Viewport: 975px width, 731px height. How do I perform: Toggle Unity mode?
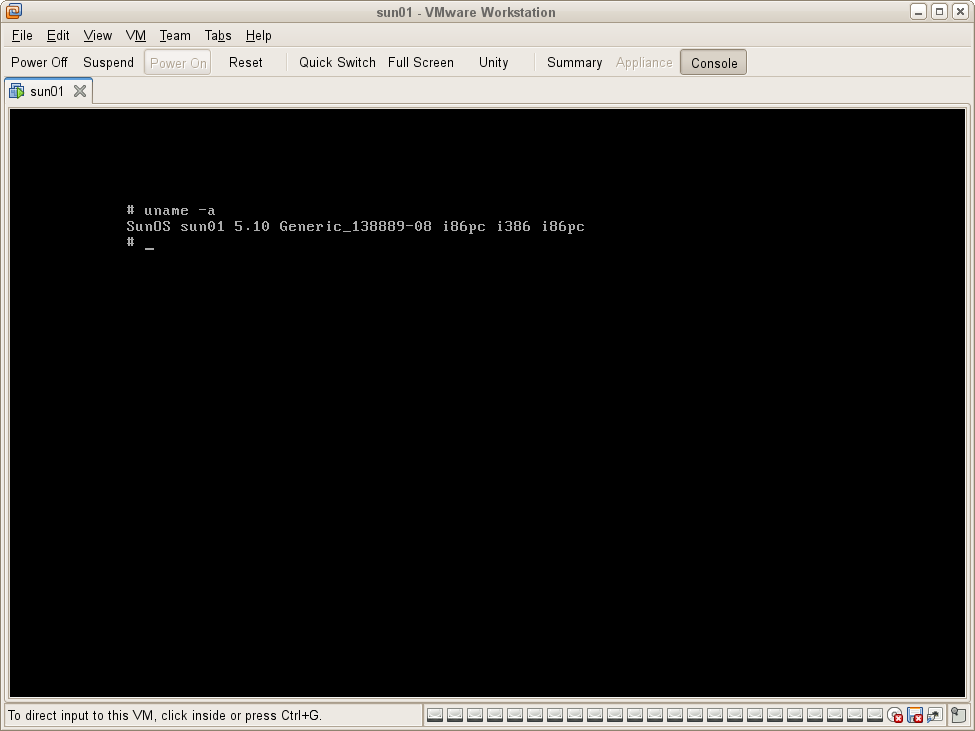493,63
